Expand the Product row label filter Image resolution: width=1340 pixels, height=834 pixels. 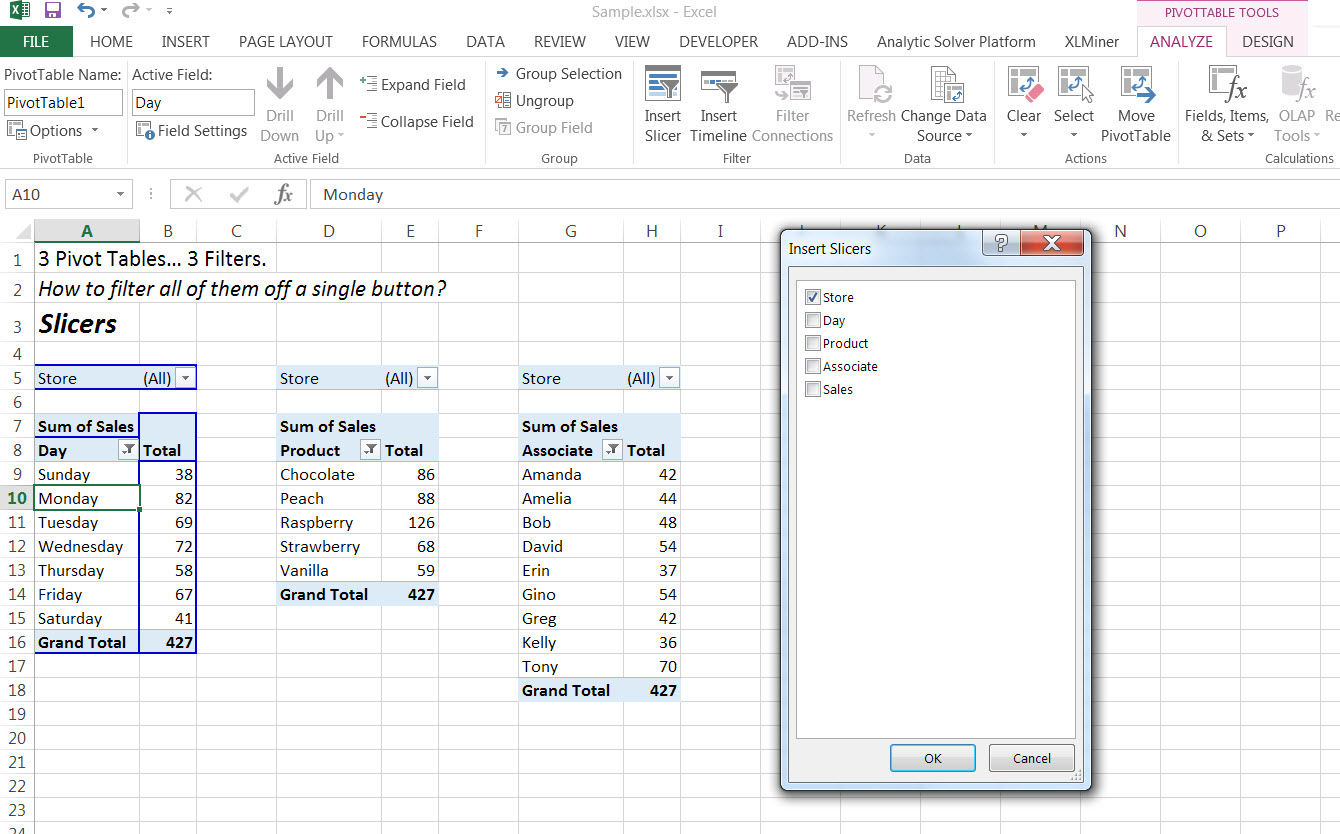click(370, 450)
